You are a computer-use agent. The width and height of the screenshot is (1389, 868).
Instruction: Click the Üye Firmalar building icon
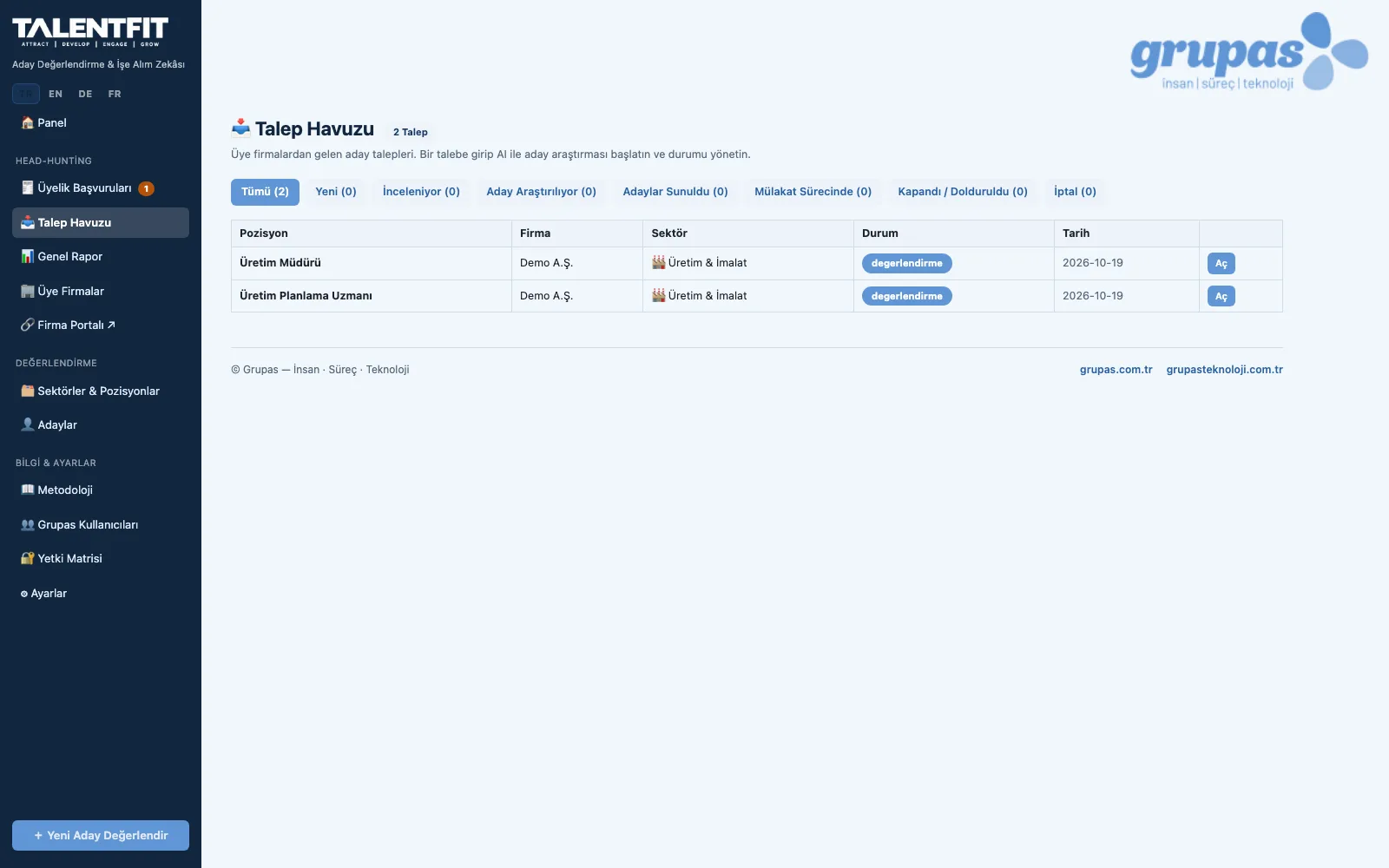click(28, 292)
